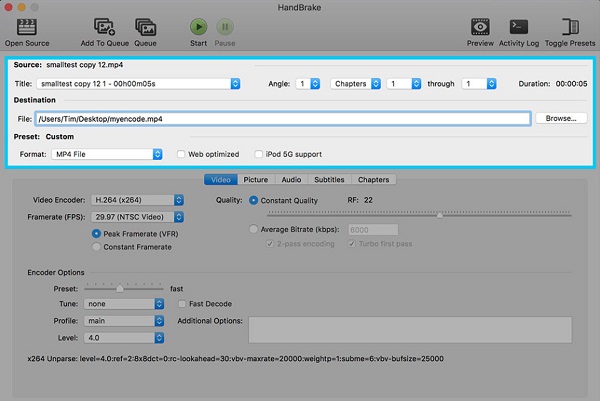Screen dimensions: 600x401
Task: Click the destination File path field
Action: tap(283, 119)
